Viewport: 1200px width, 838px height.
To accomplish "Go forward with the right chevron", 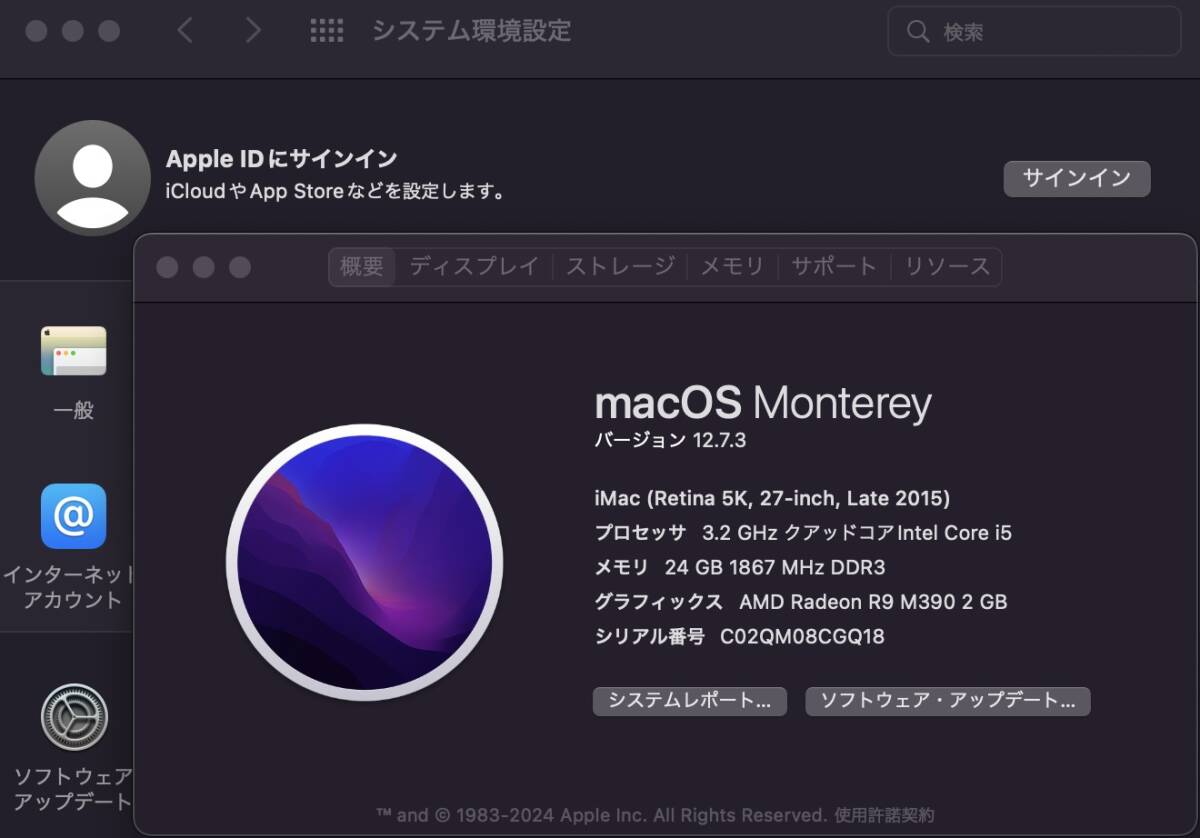I will [253, 31].
